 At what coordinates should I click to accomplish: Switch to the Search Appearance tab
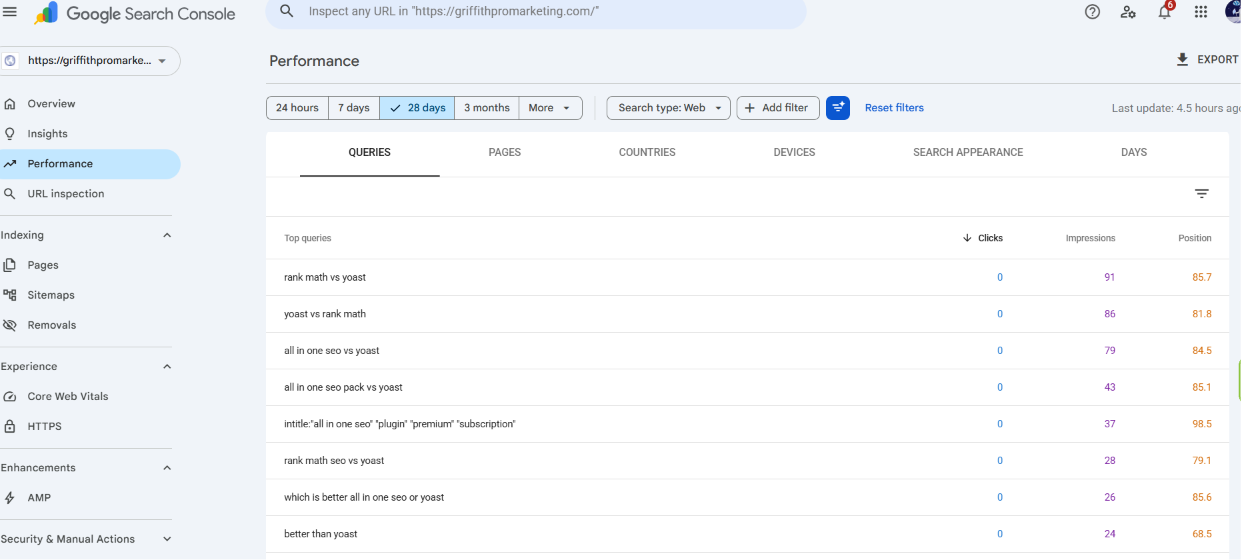[x=968, y=153]
